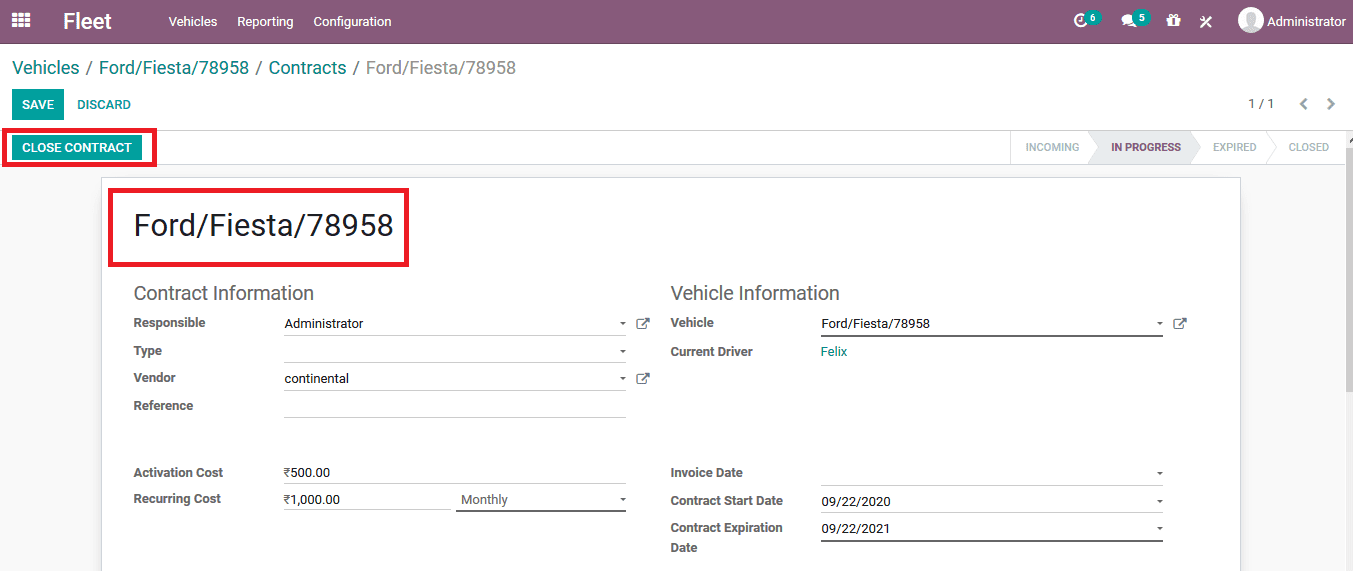Click the Save button

pos(38,105)
